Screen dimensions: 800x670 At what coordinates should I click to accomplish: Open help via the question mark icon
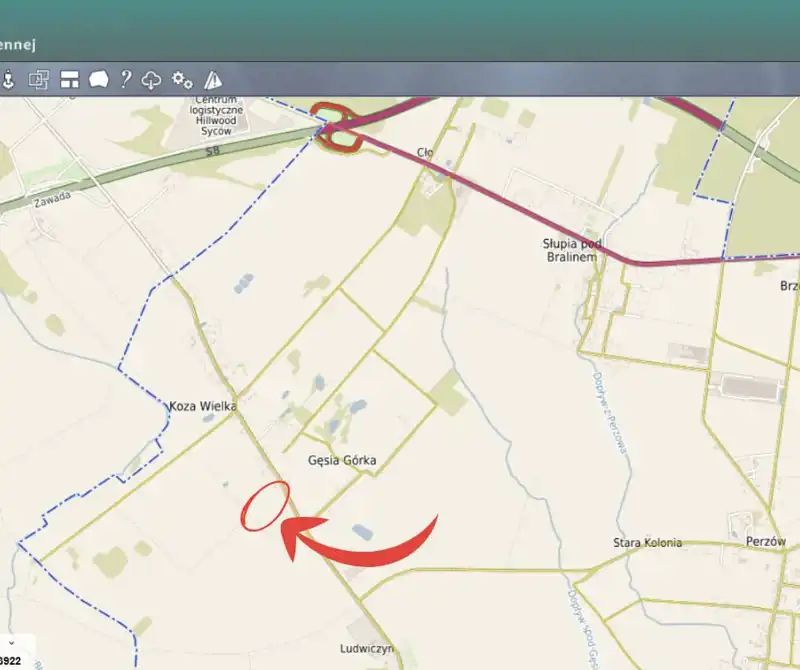tap(125, 80)
